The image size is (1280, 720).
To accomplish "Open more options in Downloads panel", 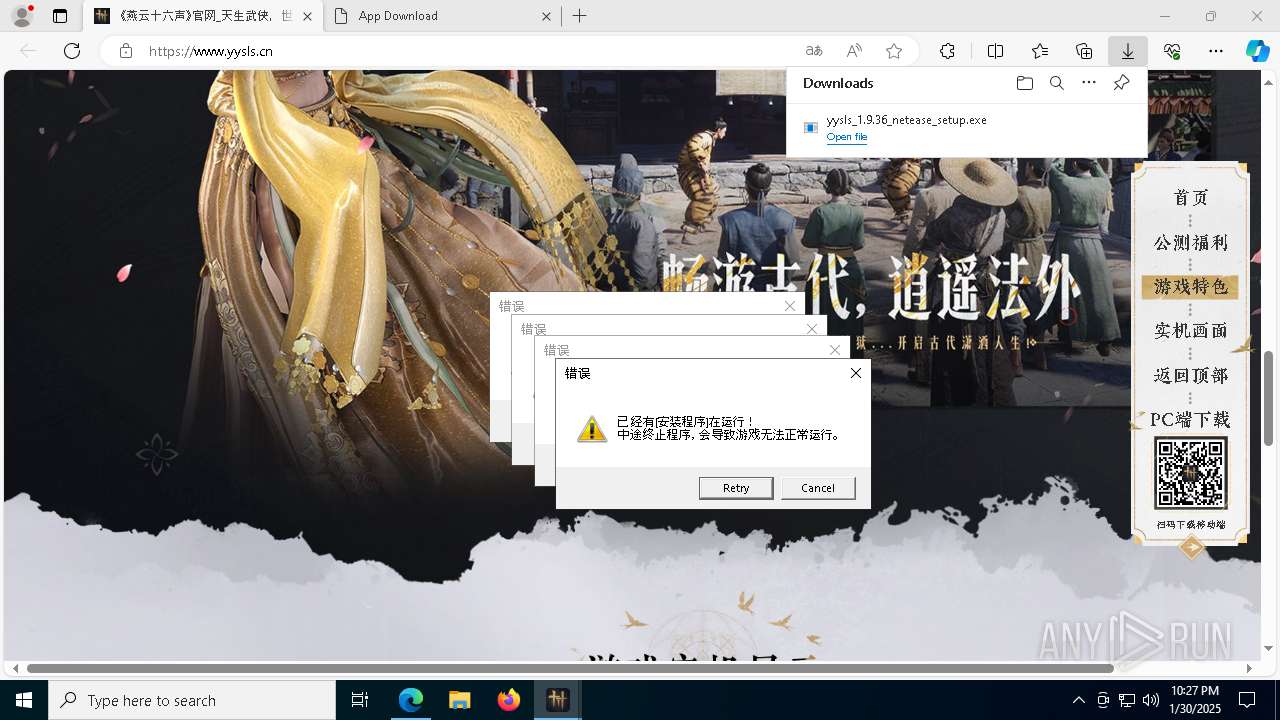I will coord(1089,83).
